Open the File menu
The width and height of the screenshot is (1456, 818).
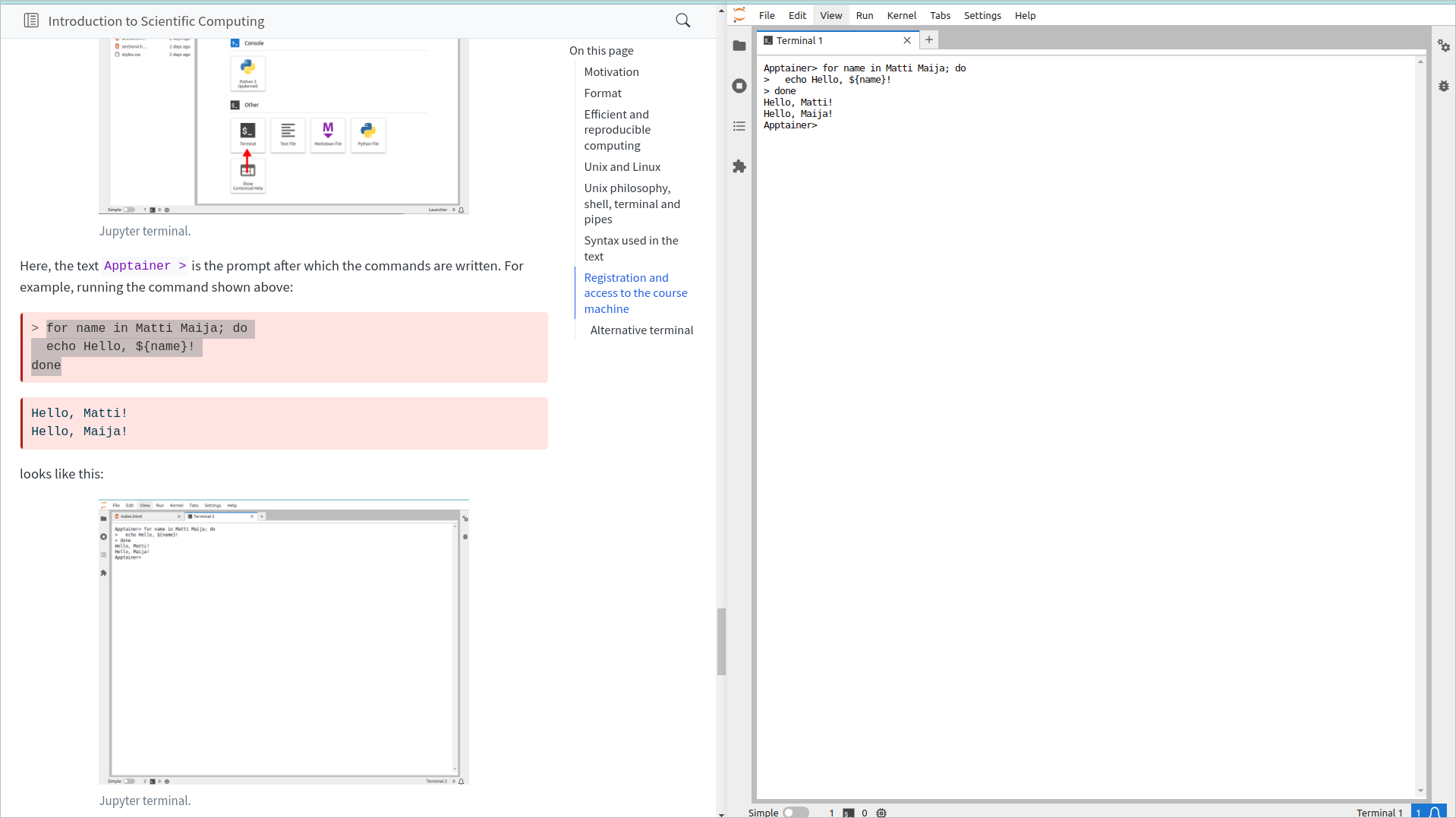pyautogui.click(x=767, y=15)
